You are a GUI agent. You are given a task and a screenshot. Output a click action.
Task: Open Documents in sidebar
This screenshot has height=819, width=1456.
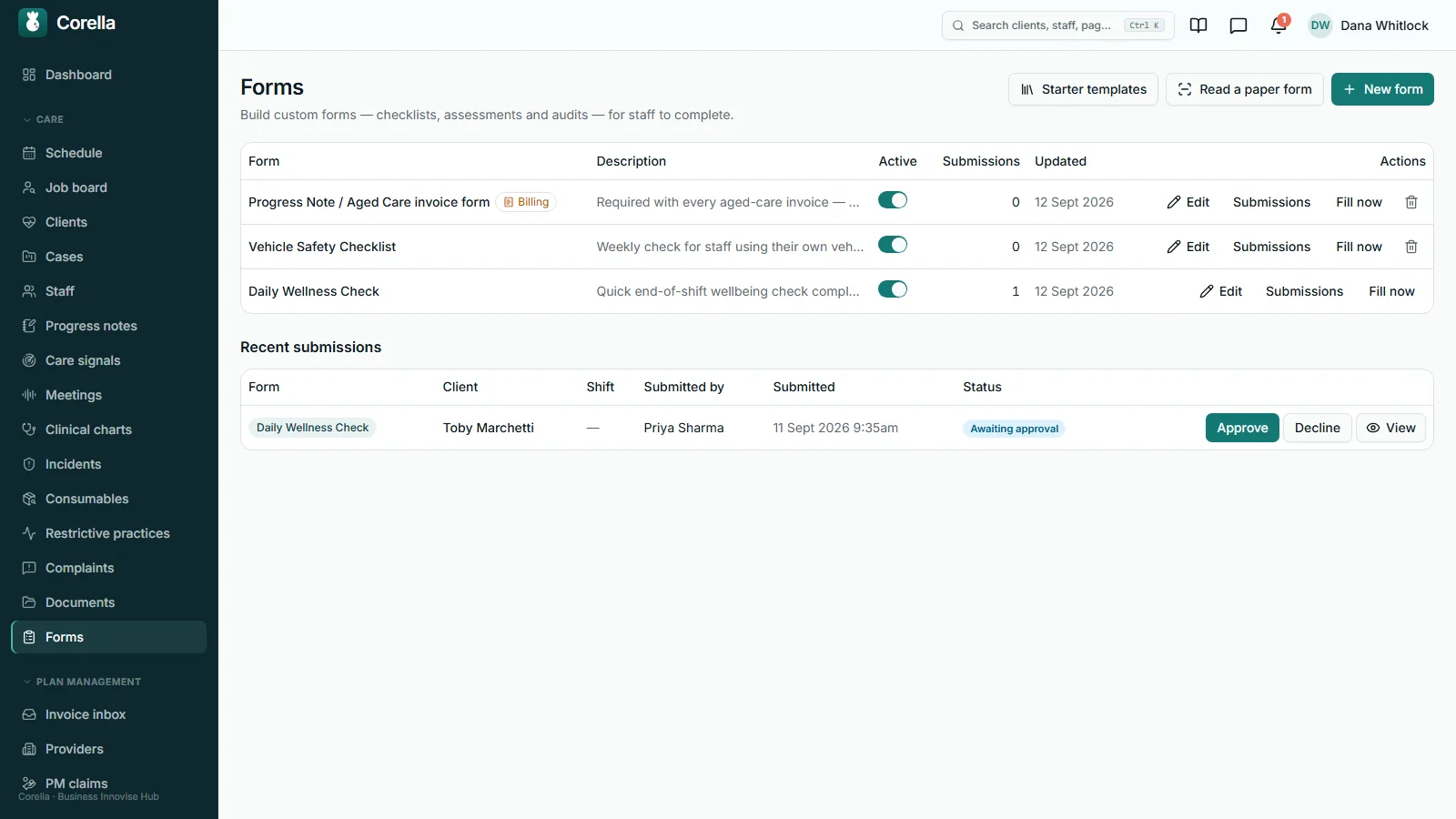point(109,602)
